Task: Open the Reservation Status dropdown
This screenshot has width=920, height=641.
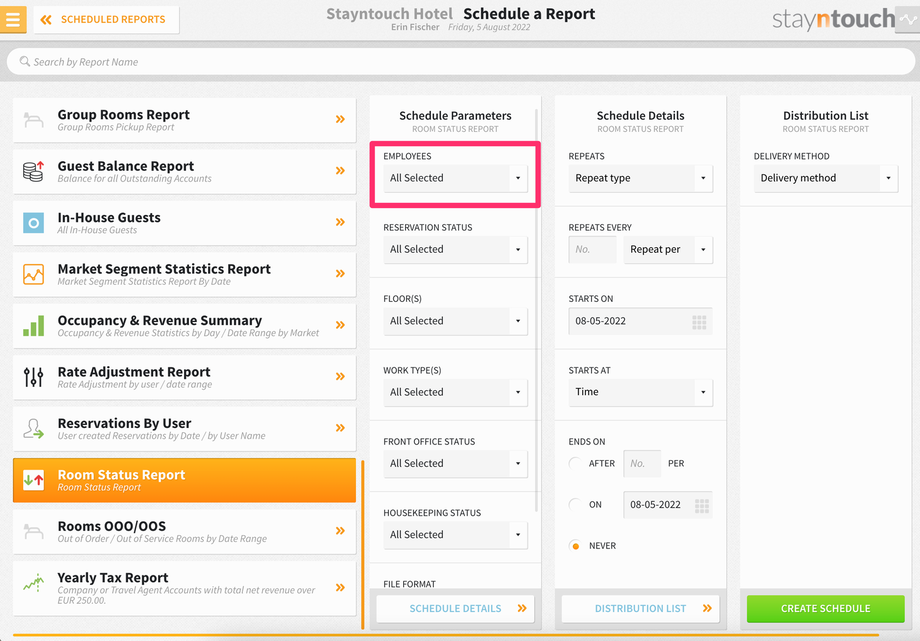Action: point(455,249)
